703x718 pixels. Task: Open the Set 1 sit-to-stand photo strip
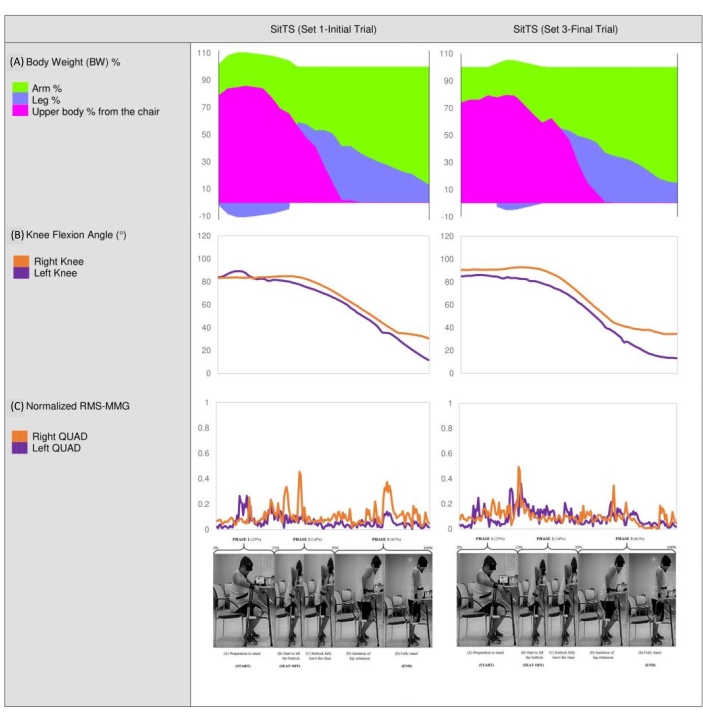tap(322, 600)
